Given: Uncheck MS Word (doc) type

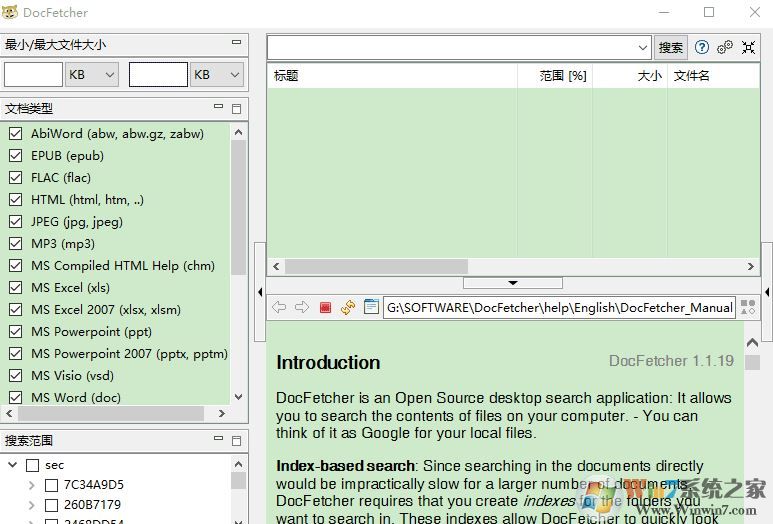Looking at the screenshot, I should point(16,397).
